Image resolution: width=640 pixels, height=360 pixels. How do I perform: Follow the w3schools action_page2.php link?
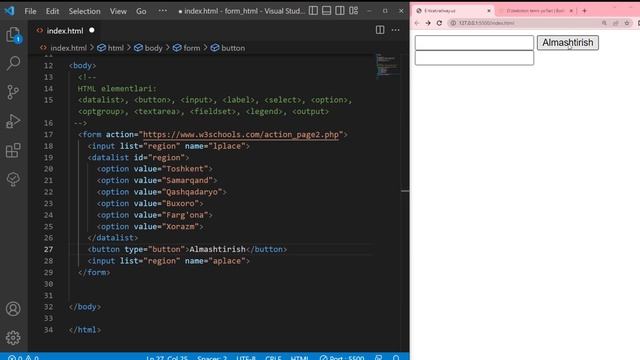point(241,134)
